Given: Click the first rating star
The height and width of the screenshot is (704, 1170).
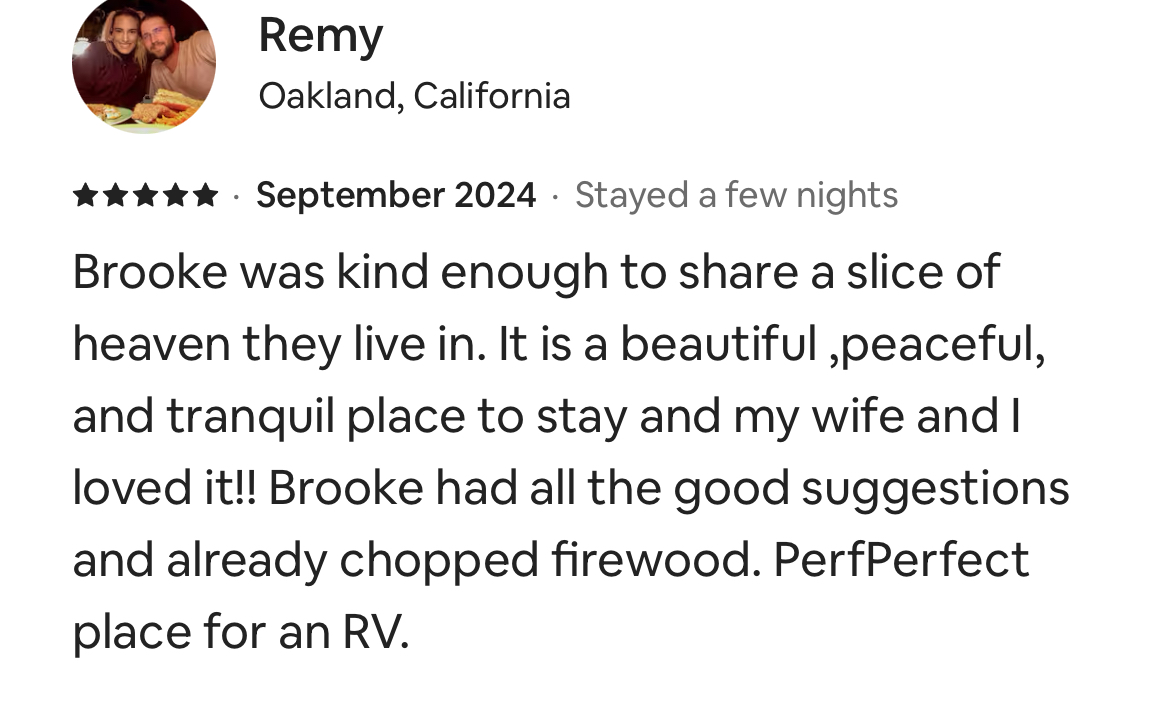Looking at the screenshot, I should 85,196.
